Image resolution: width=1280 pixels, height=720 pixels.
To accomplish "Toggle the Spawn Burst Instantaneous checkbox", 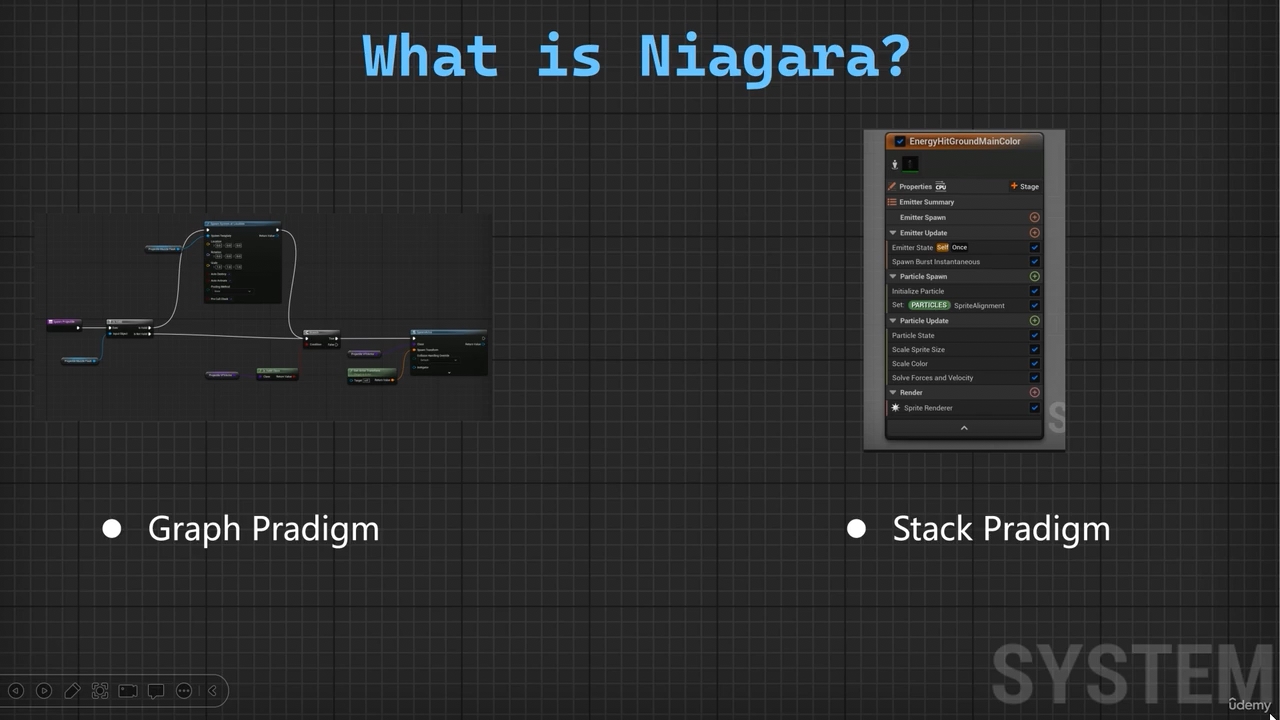I will 1034,262.
